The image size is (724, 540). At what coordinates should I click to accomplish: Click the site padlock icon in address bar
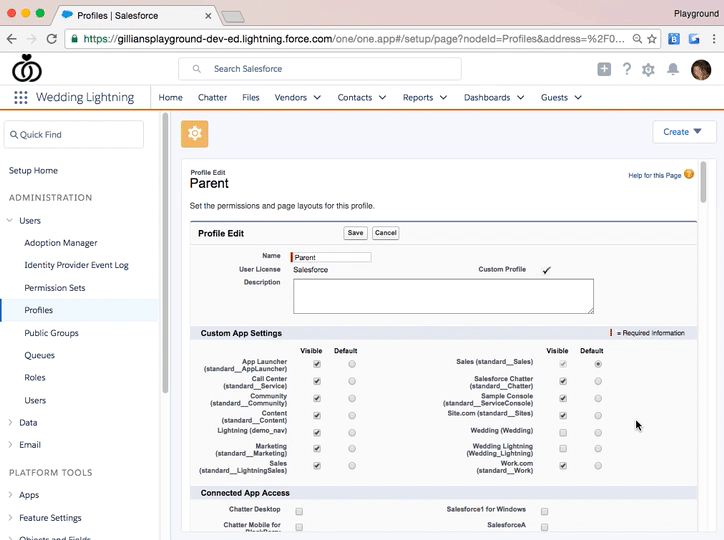(74, 39)
